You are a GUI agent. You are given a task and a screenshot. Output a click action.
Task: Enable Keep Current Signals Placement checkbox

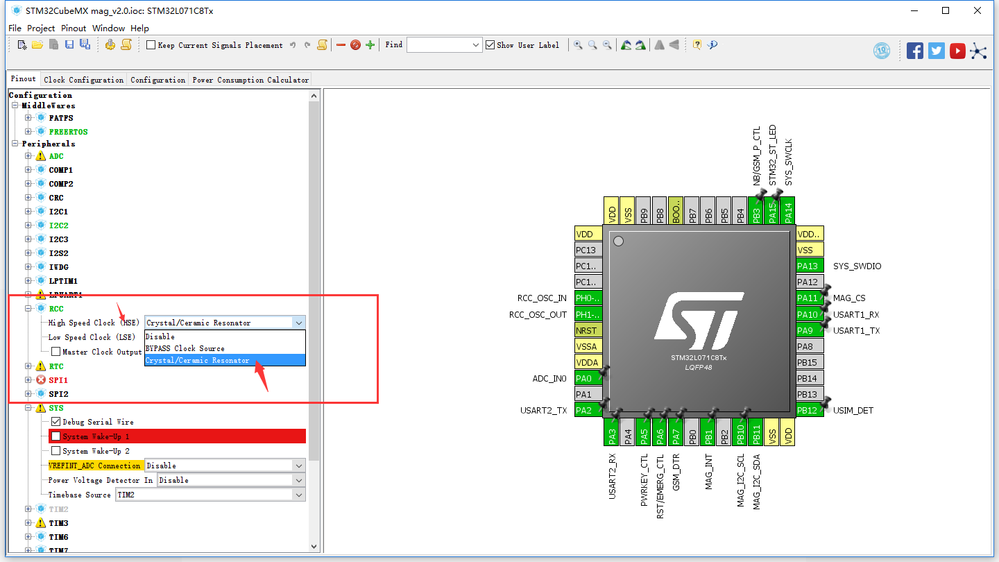(x=151, y=45)
